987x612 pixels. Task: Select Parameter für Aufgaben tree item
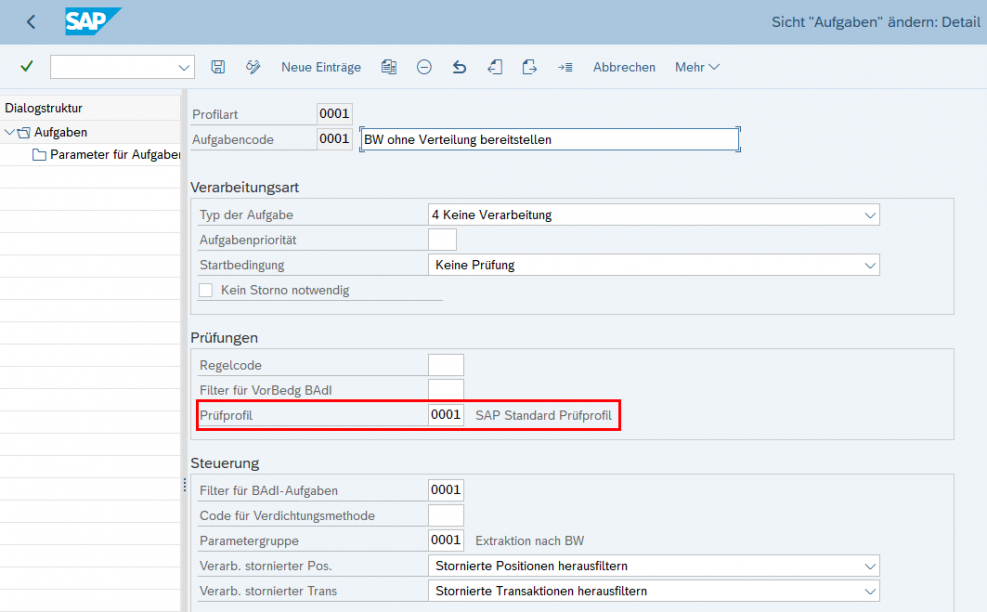(115, 155)
